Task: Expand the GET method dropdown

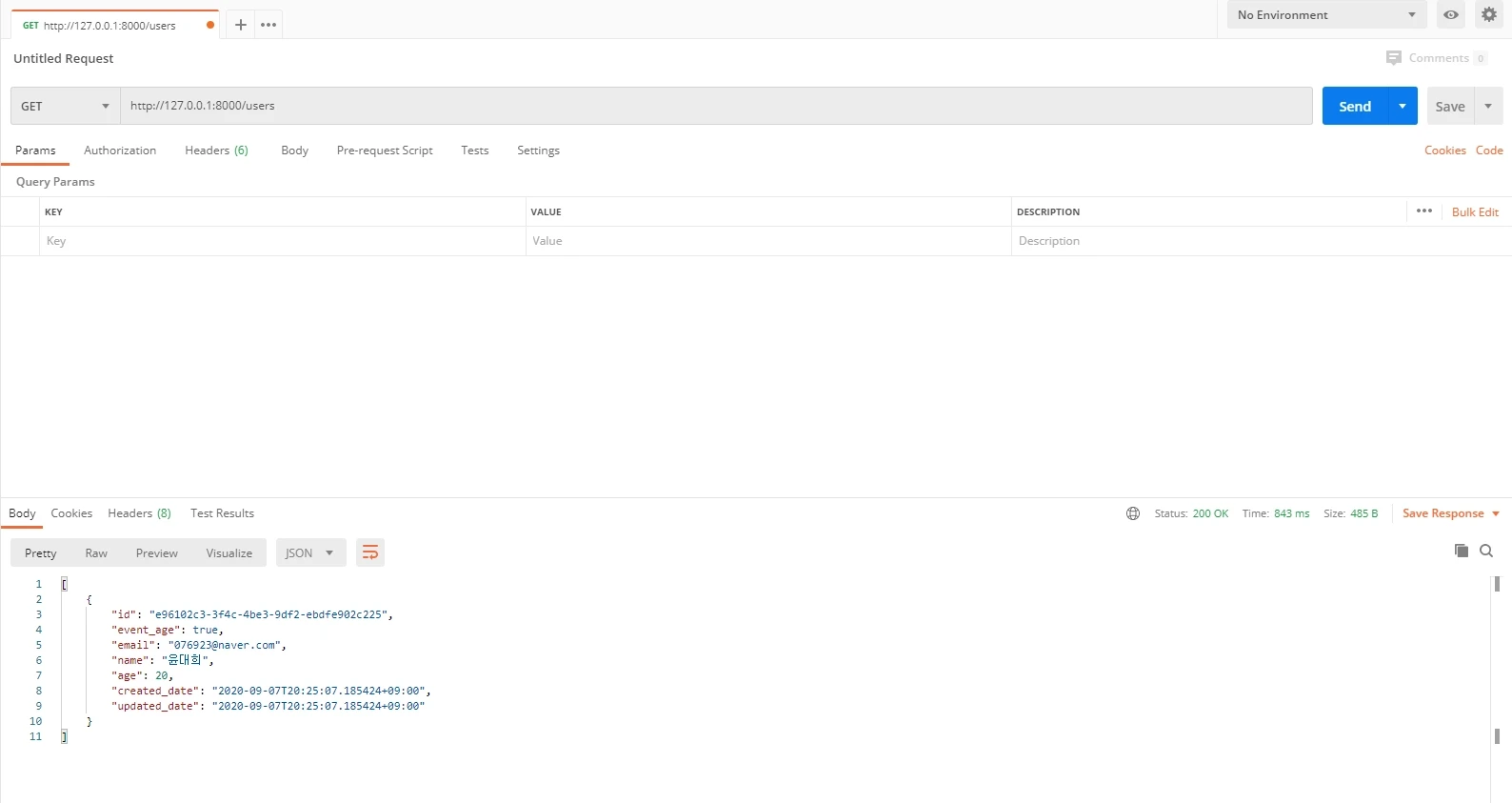Action: pyautogui.click(x=65, y=106)
